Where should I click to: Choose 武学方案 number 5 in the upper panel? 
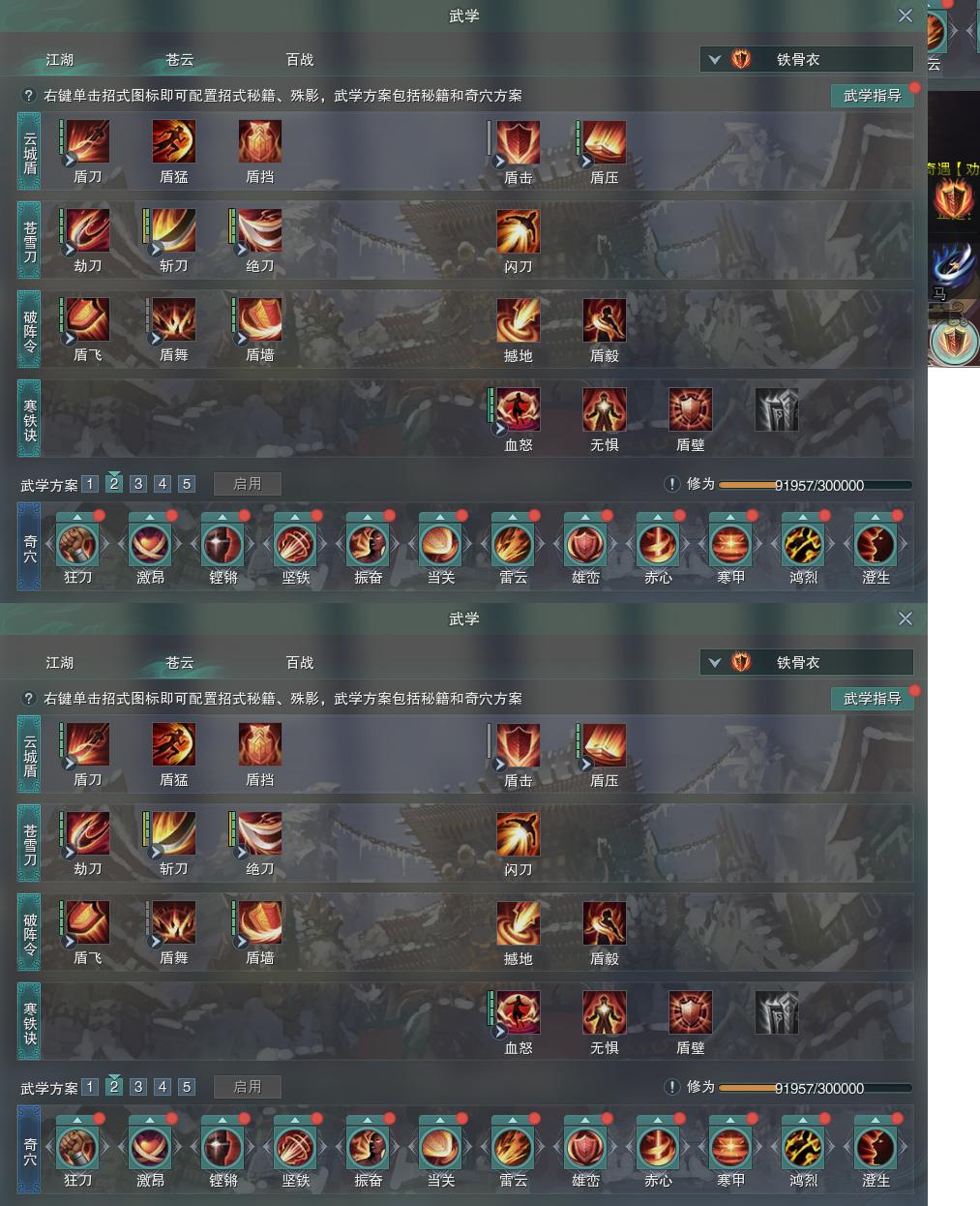click(187, 484)
